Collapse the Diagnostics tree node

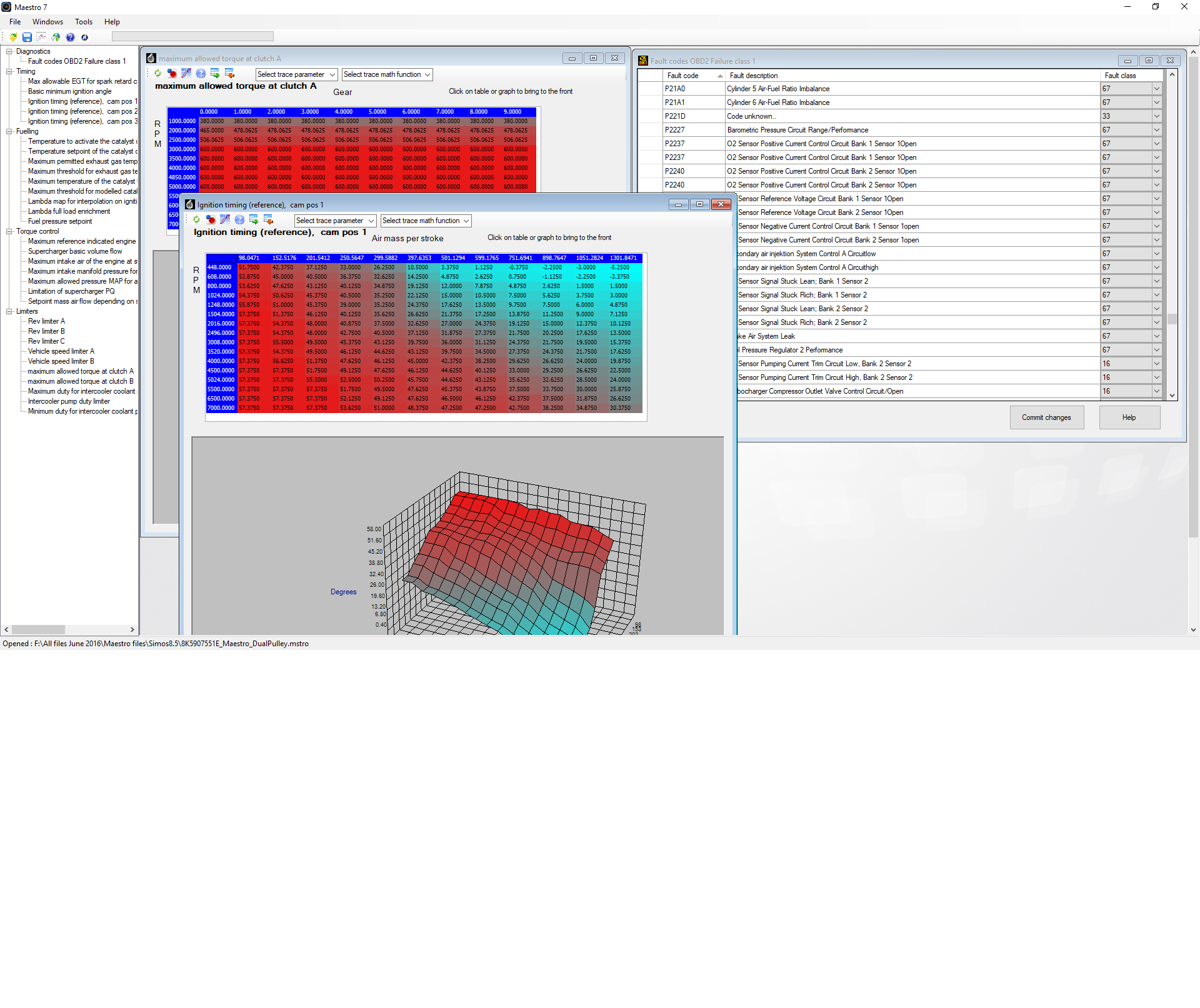9,51
